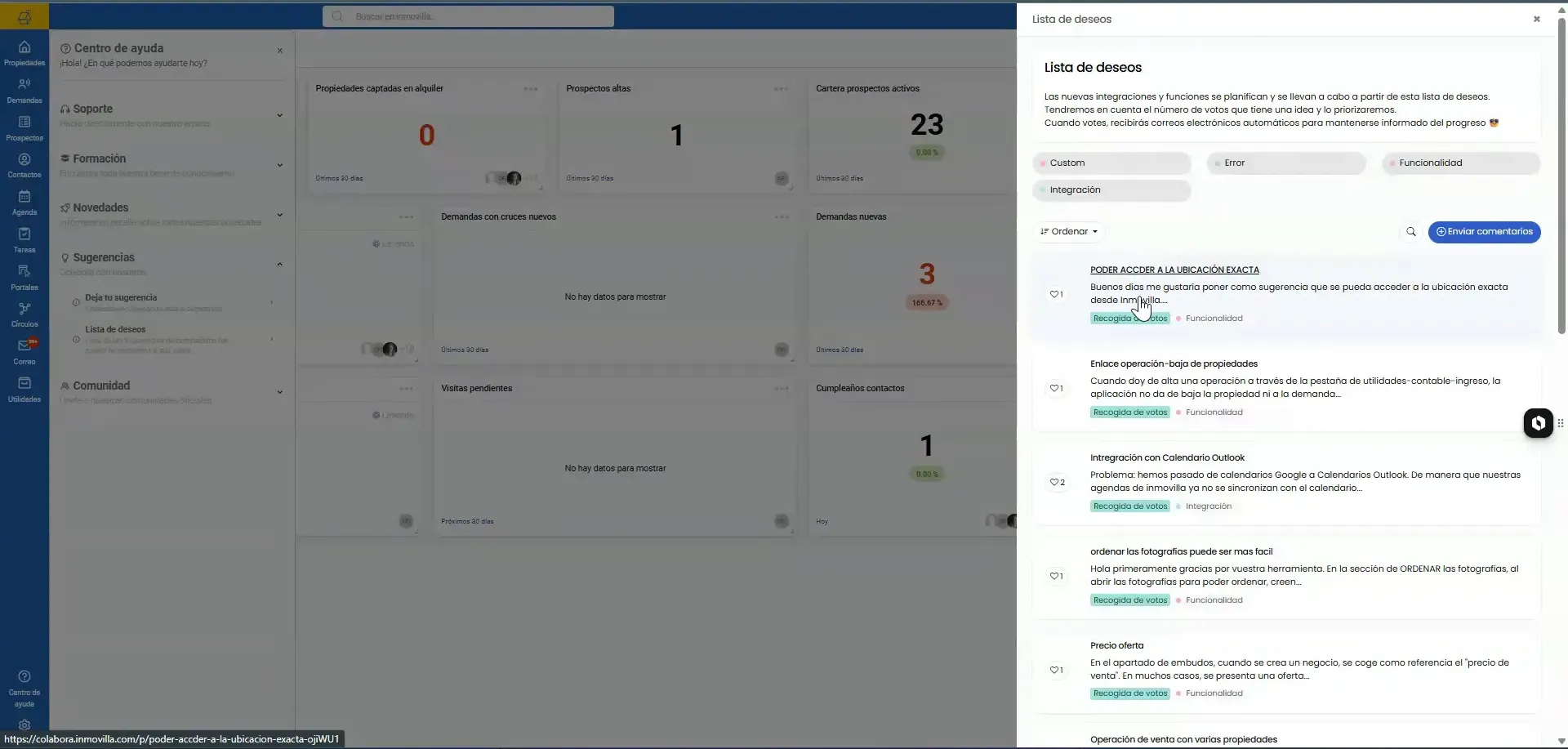Click the 0 value in Propiedades captadas en alquiler
This screenshot has width=1568, height=749.
click(426, 136)
